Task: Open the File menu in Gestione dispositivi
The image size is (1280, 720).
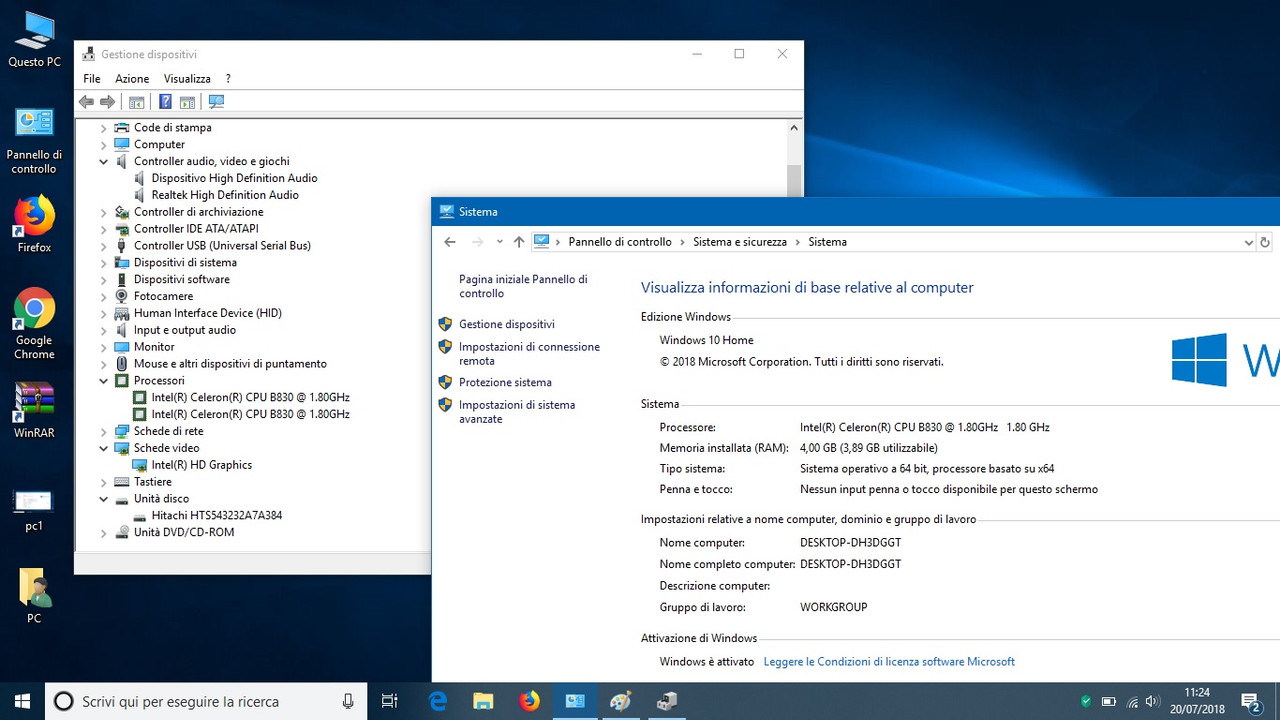Action: point(92,79)
